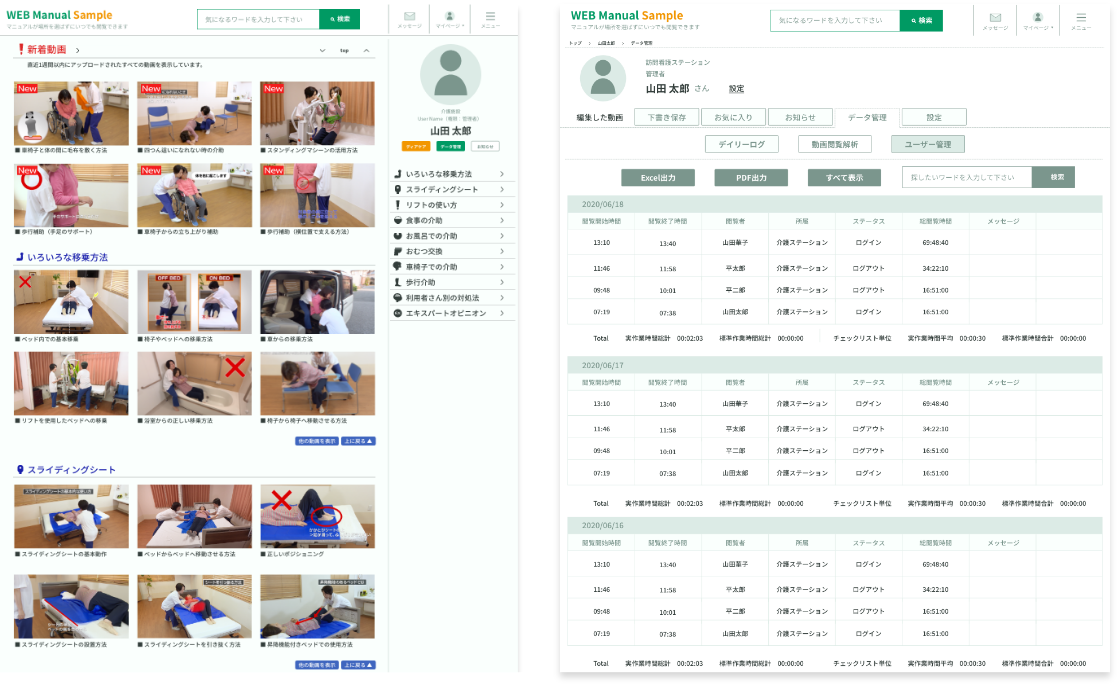Open the スタンディングマシーンの活用方法 video thumbnail
This screenshot has height=687, width=1119.
pos(317,113)
